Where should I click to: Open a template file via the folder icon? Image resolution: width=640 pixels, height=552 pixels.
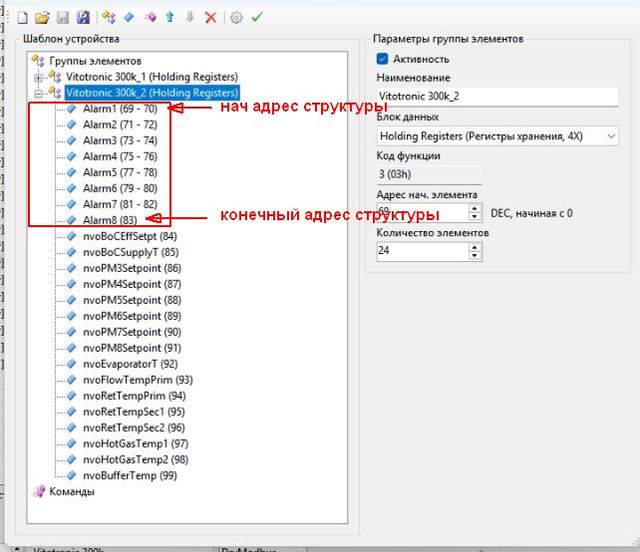pos(42,17)
